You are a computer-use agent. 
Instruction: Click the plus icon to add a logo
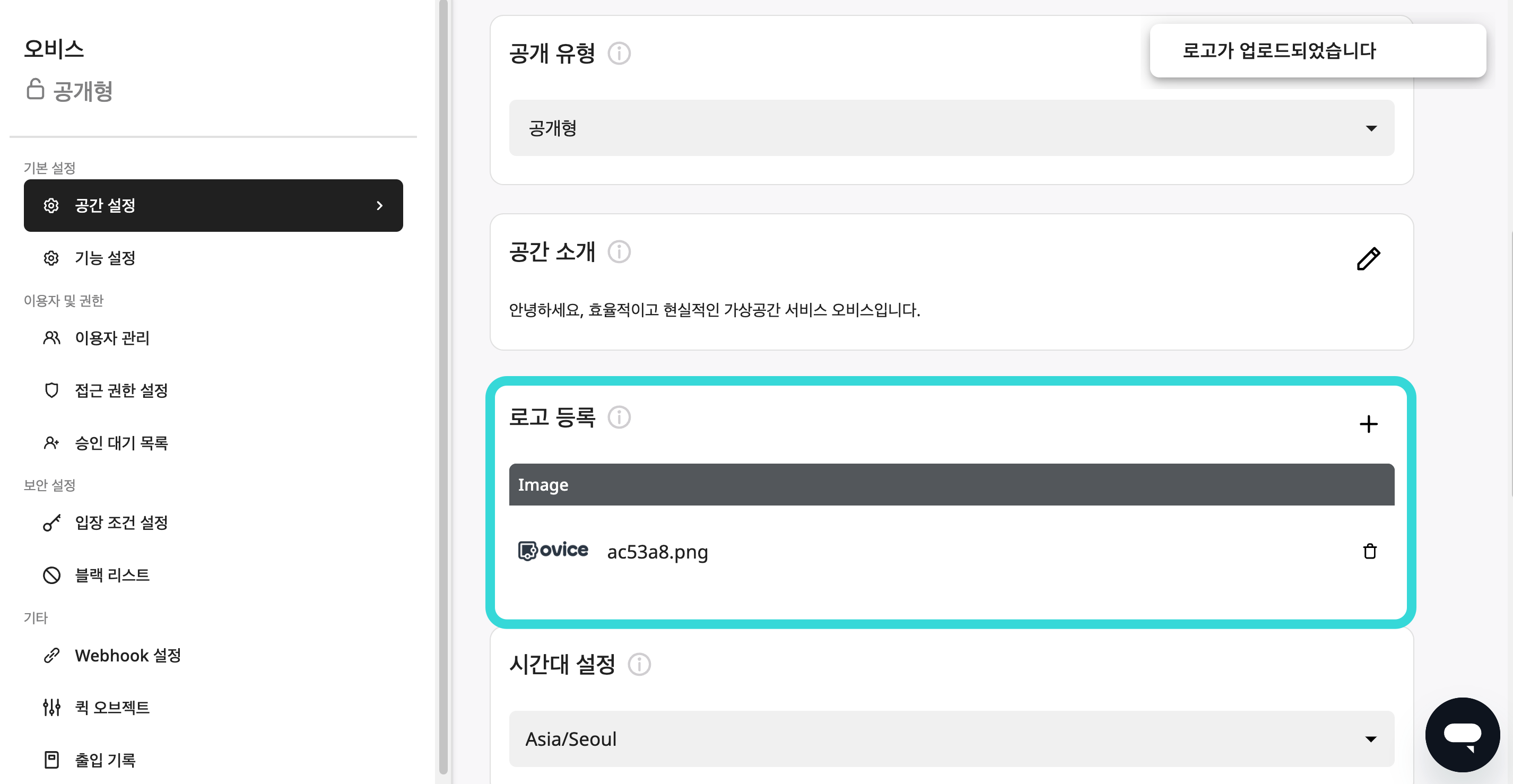point(1369,424)
